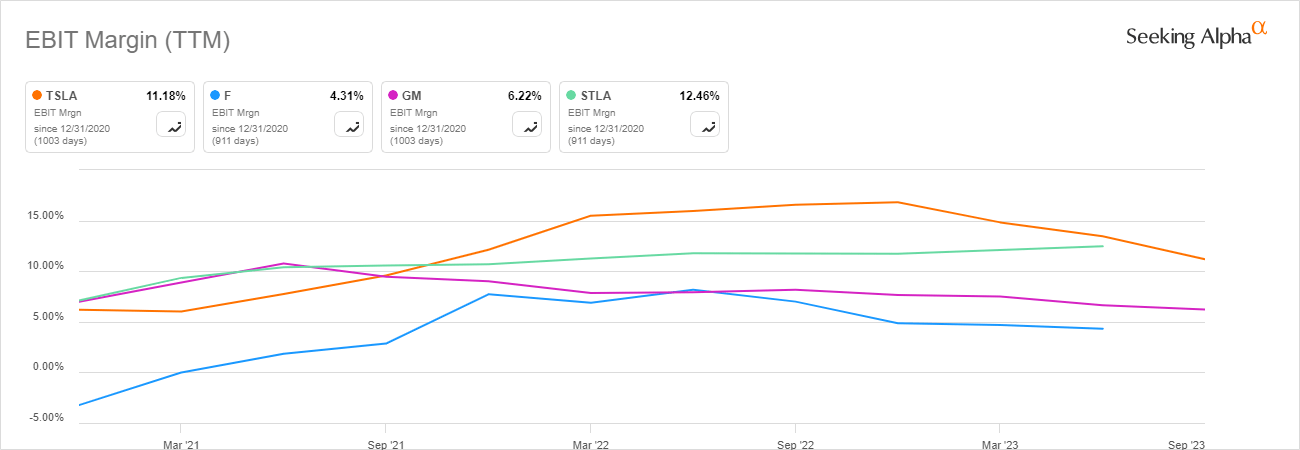Click the STLA 12.46% value
This screenshot has width=1300, height=450.
click(x=698, y=96)
